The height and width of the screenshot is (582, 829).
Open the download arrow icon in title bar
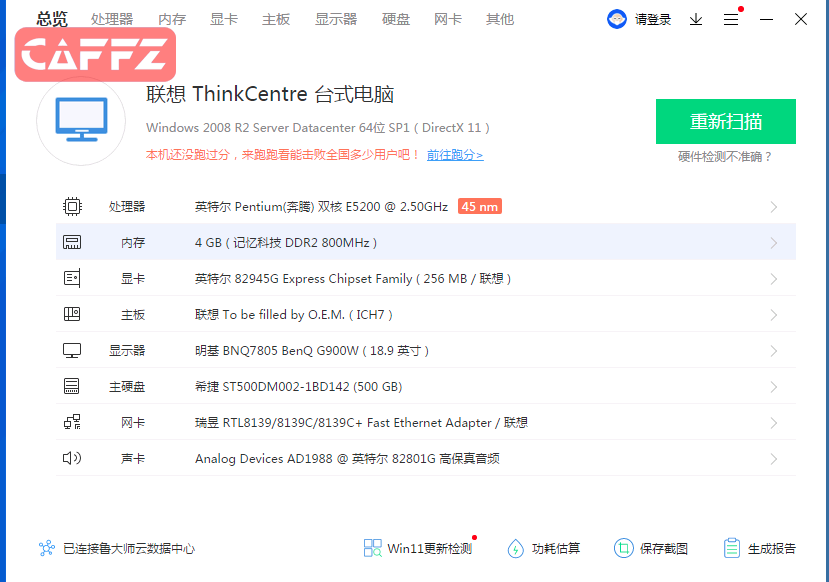pyautogui.click(x=696, y=19)
